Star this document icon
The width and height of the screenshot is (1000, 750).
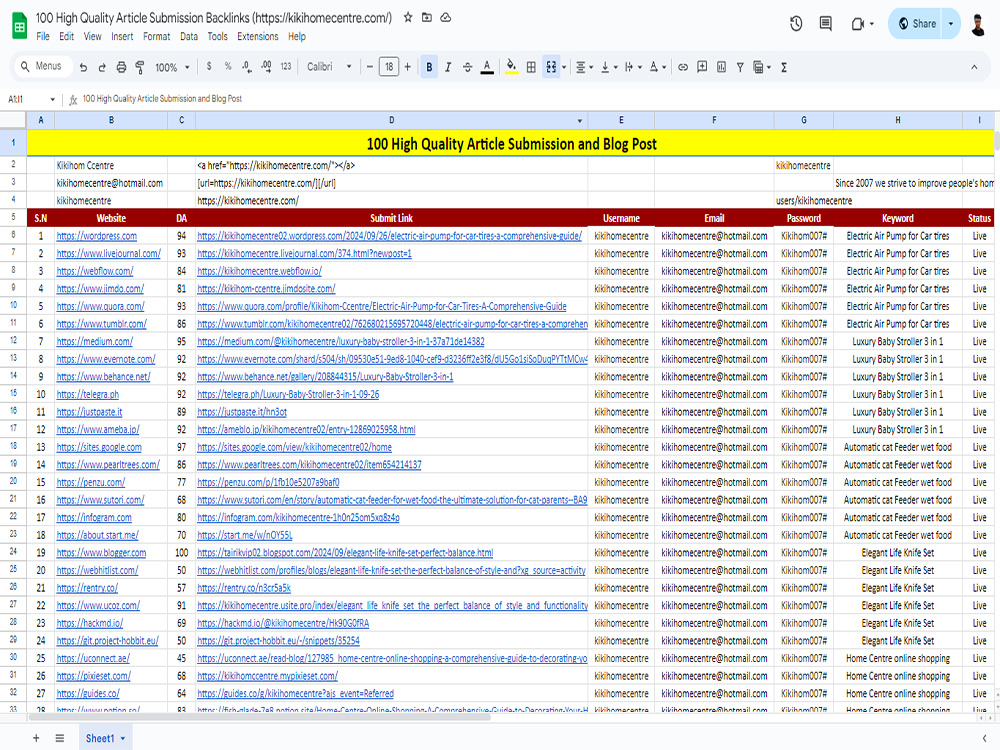click(408, 17)
